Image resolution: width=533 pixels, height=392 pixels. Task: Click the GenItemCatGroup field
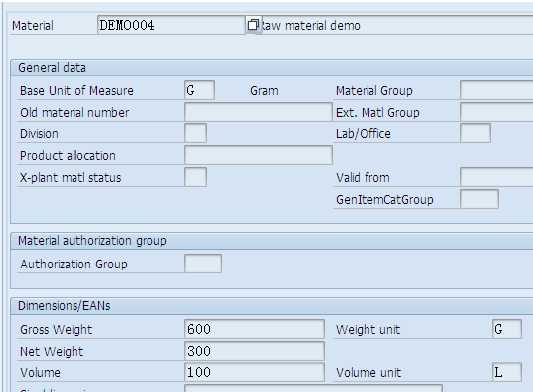479,199
